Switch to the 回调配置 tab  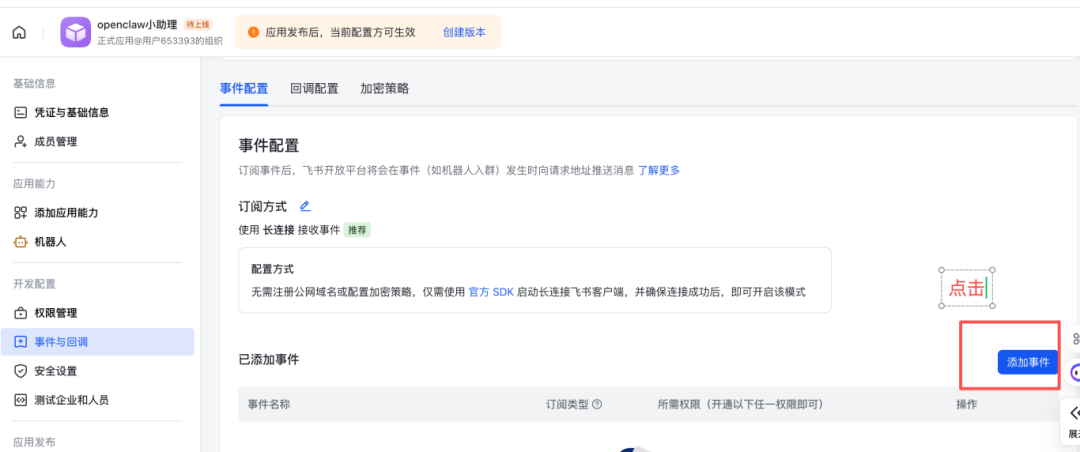[x=314, y=88]
